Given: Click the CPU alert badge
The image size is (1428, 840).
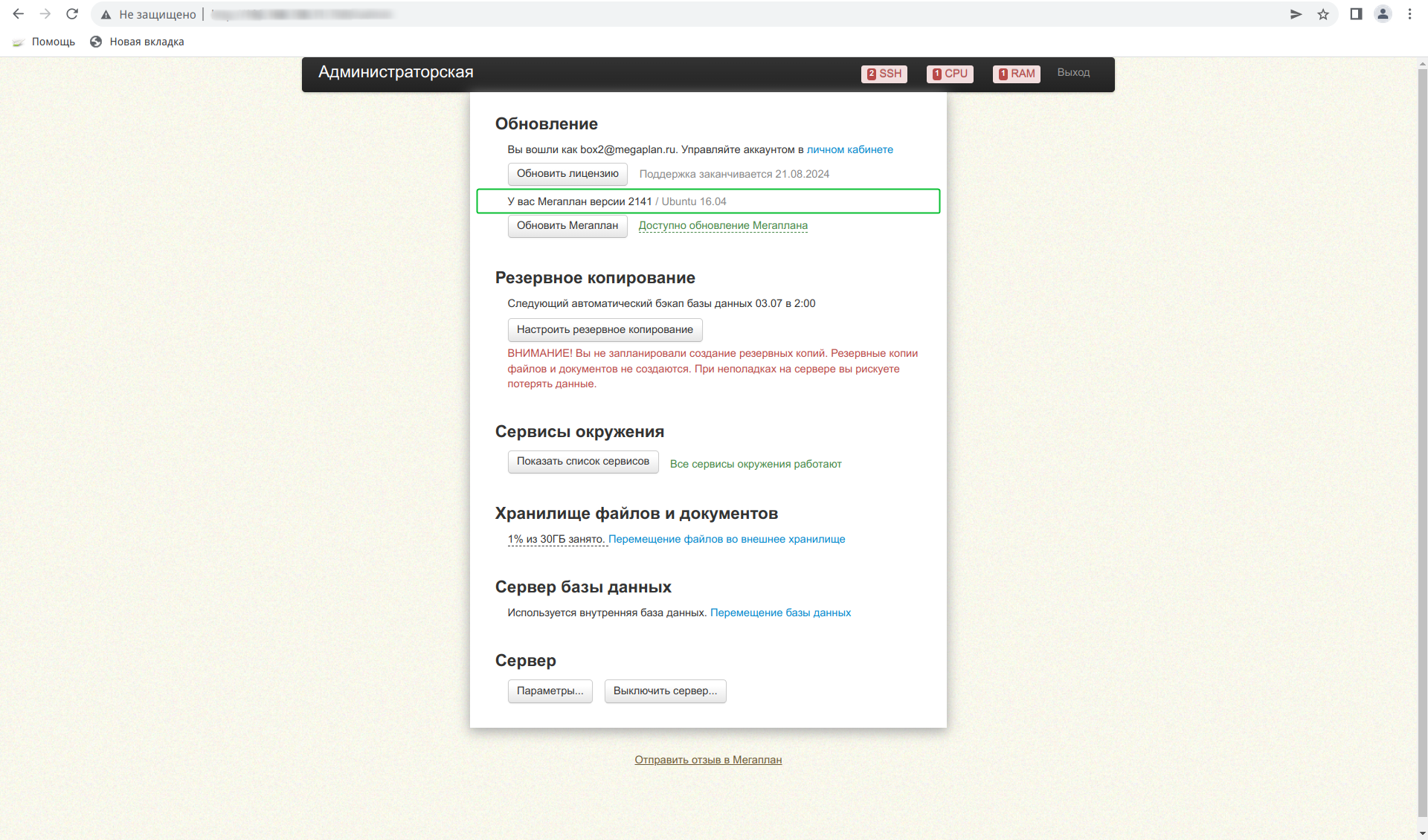Looking at the screenshot, I should 950,74.
